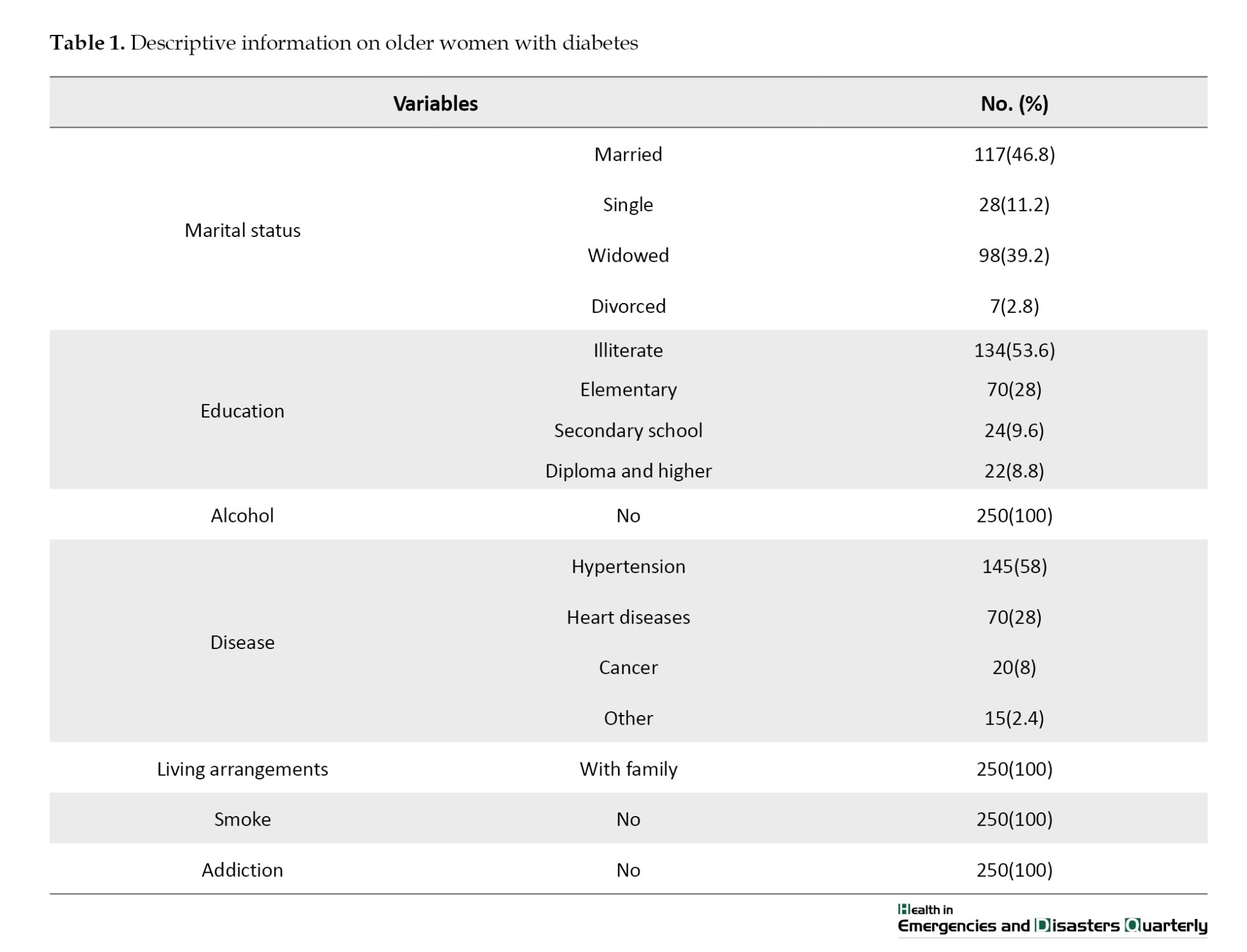The image size is (1247, 952).
Task: Click the Disease row label
Action: 243,642
